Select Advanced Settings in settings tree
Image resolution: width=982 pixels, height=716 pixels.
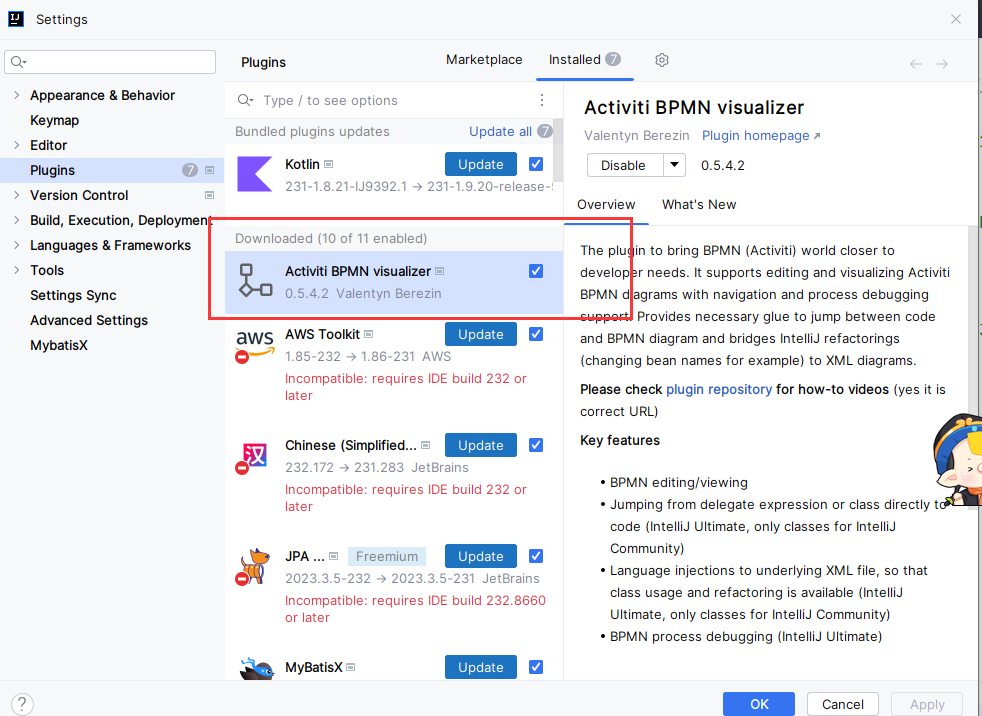tap(89, 321)
